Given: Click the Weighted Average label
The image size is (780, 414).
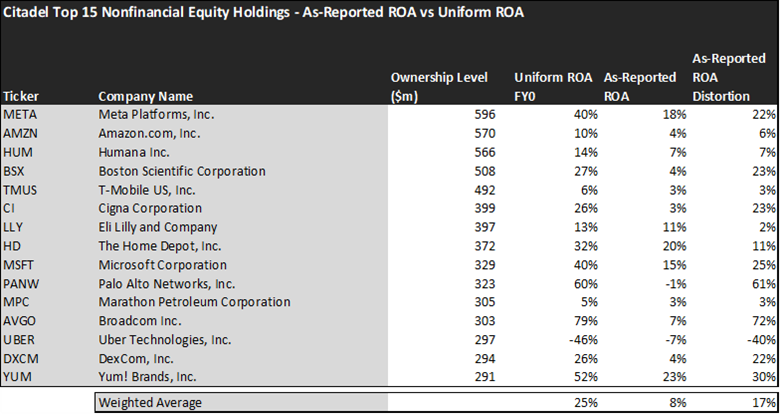Looking at the screenshot, I should pos(150,403).
